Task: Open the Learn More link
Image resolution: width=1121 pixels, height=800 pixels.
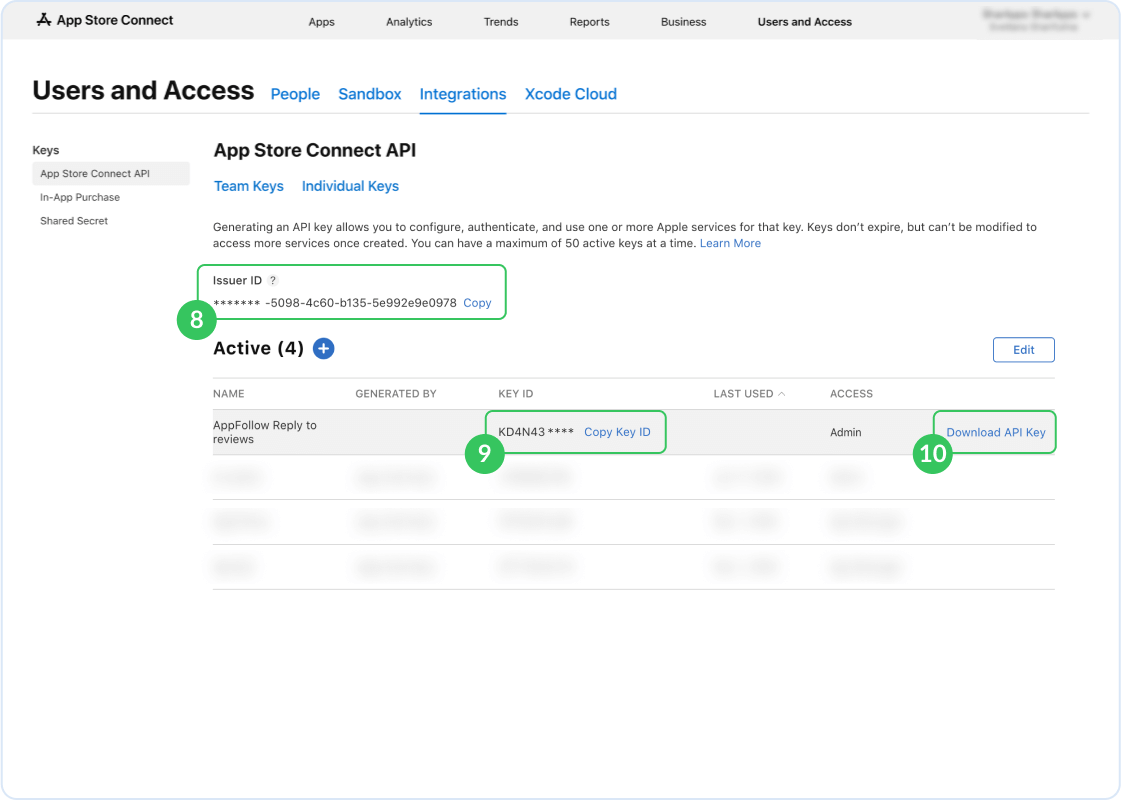Action: [x=730, y=243]
